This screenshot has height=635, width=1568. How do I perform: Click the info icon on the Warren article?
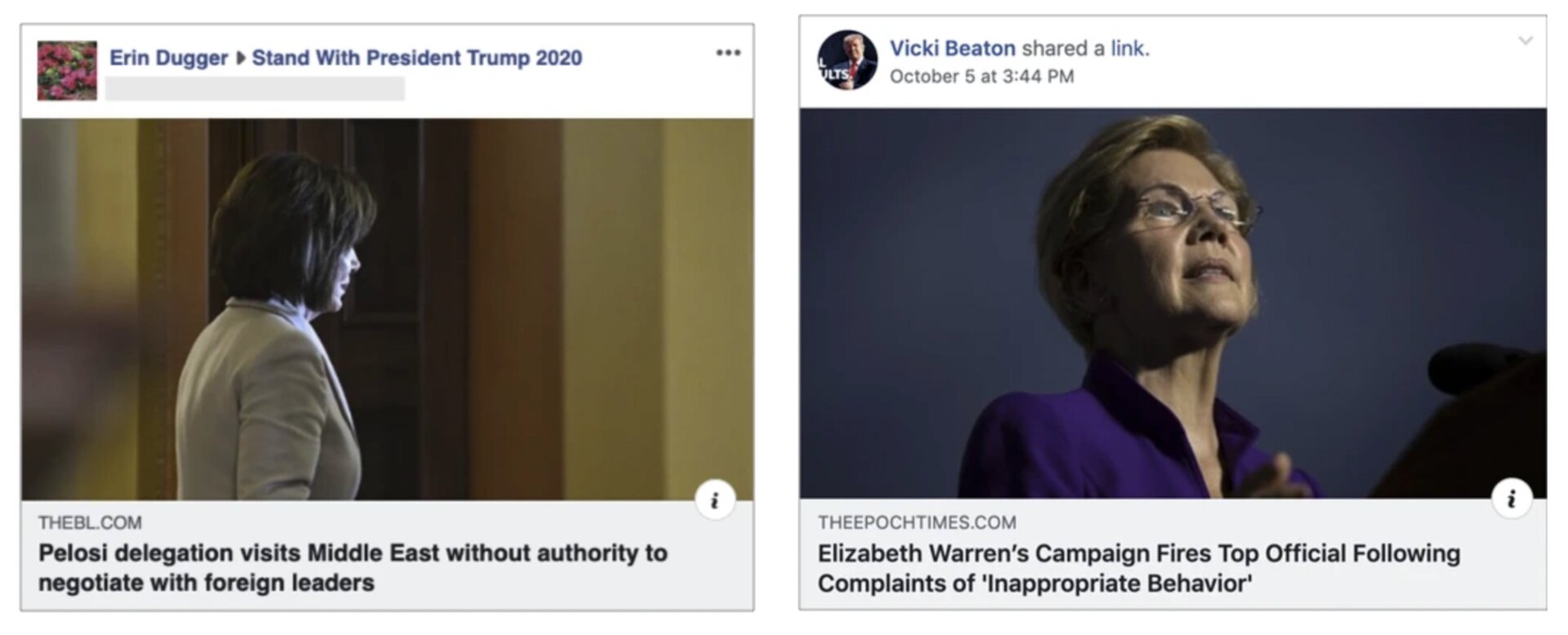coord(1511,498)
